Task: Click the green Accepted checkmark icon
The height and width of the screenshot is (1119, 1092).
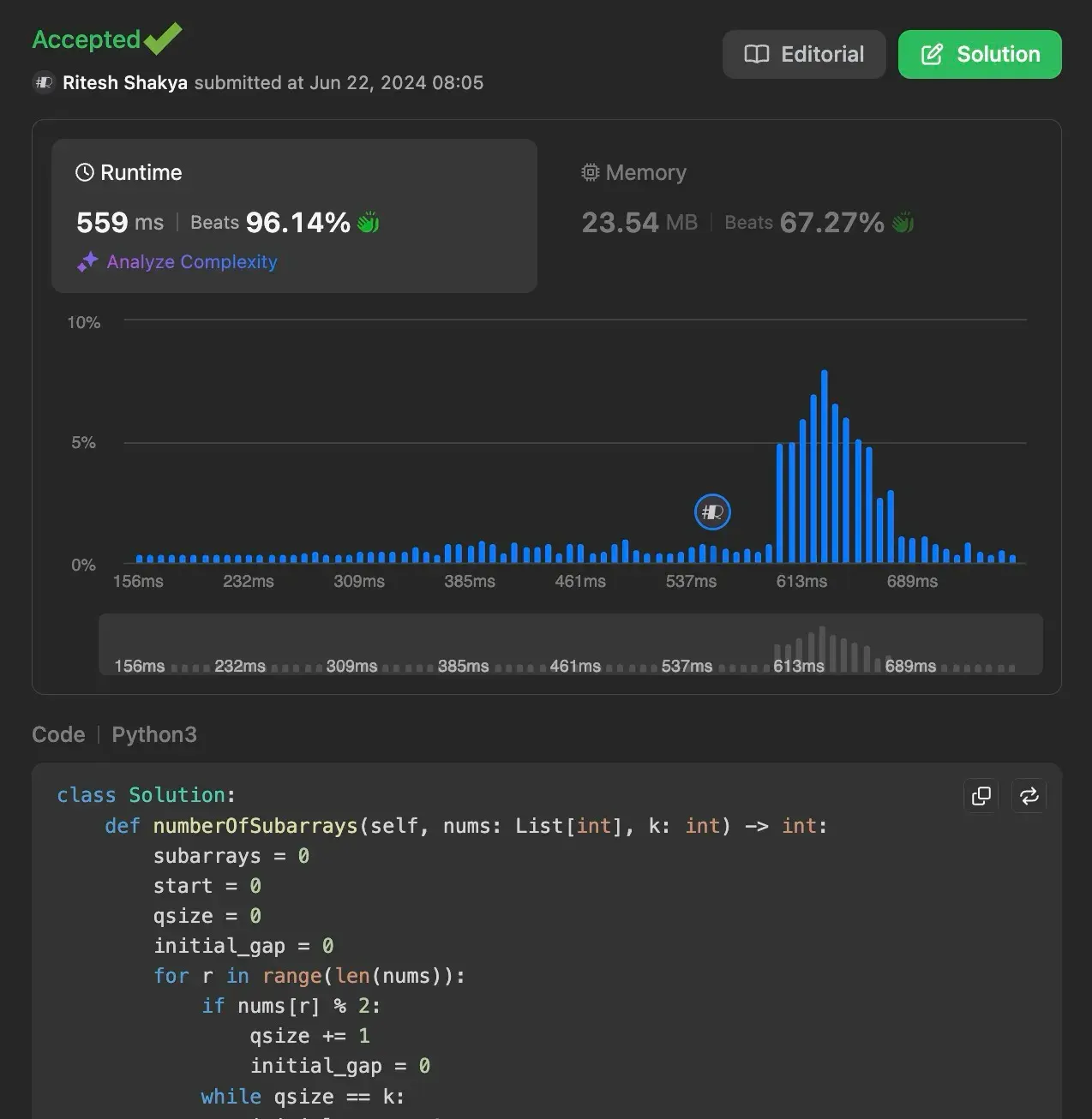Action: pyautogui.click(x=162, y=39)
